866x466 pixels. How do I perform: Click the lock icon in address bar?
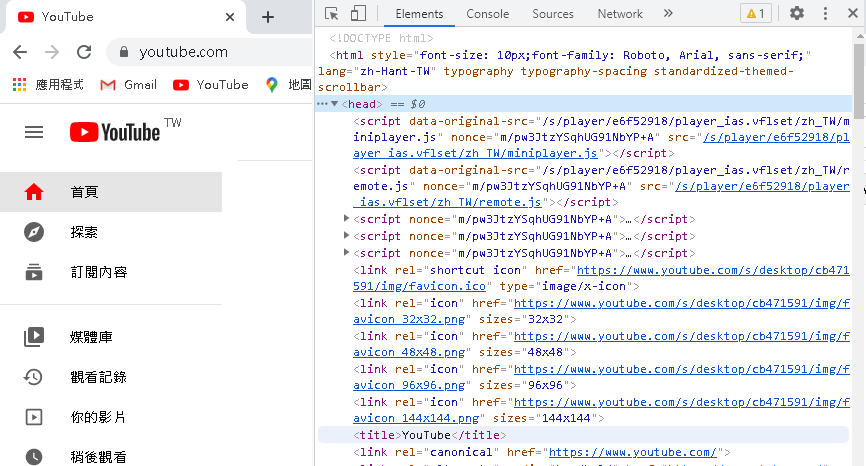pyautogui.click(x=124, y=52)
